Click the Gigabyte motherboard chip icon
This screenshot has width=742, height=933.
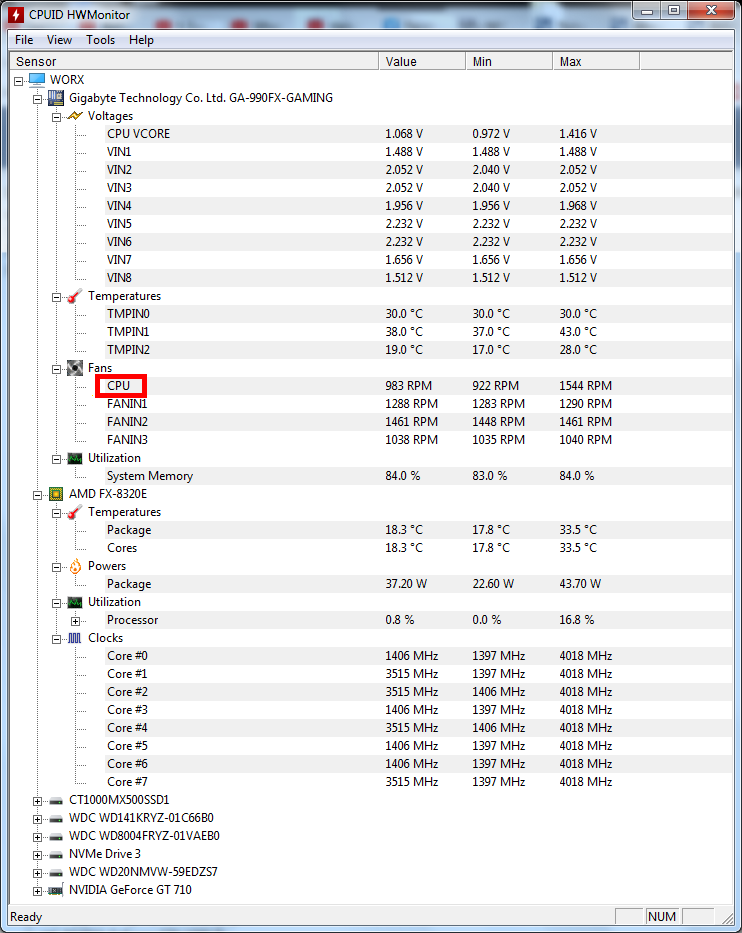coord(56,98)
